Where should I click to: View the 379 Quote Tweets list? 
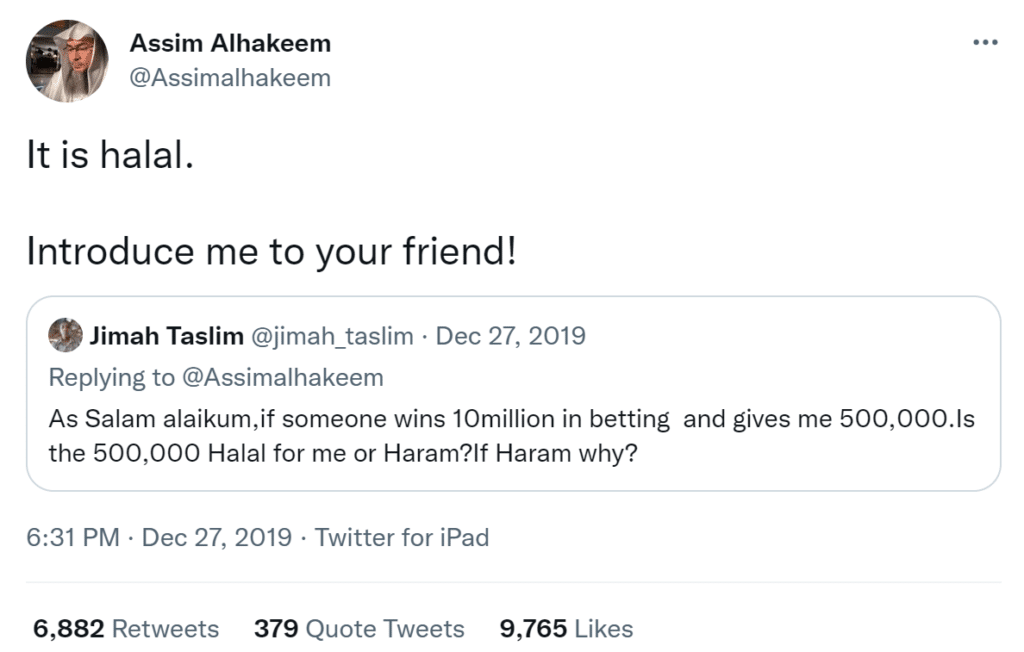[359, 628]
